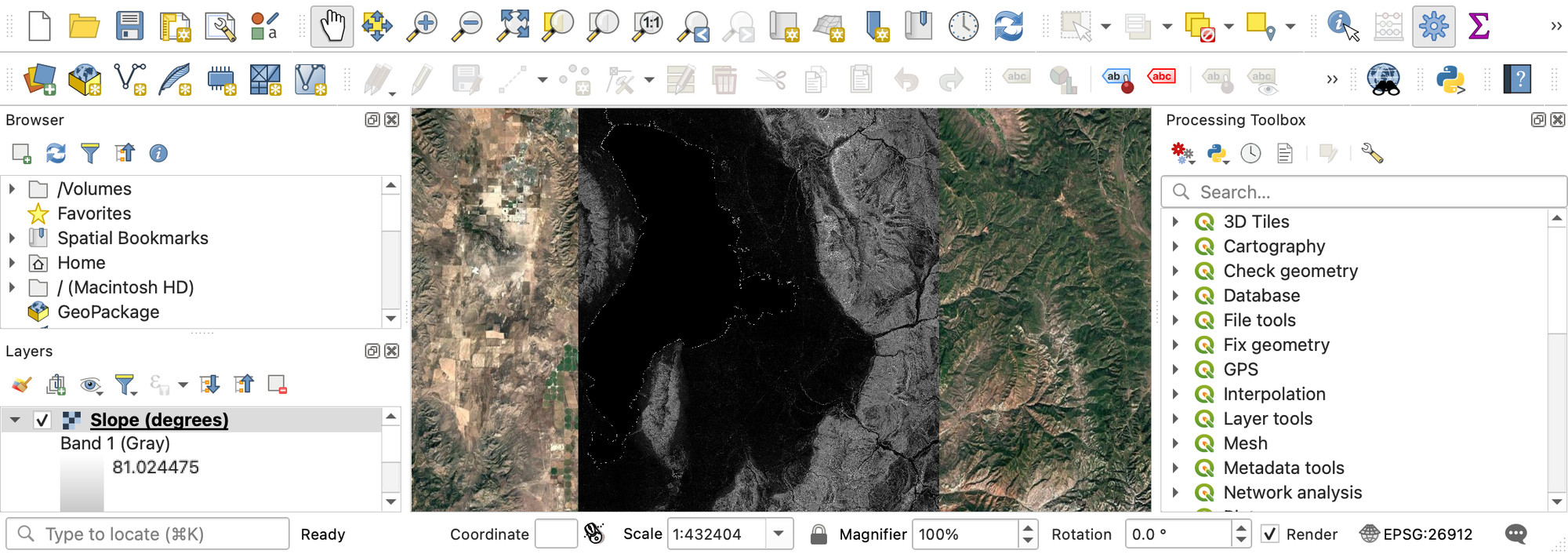Open Select Features dropdown arrow
The height and width of the screenshot is (554, 1568).
(x=1106, y=26)
